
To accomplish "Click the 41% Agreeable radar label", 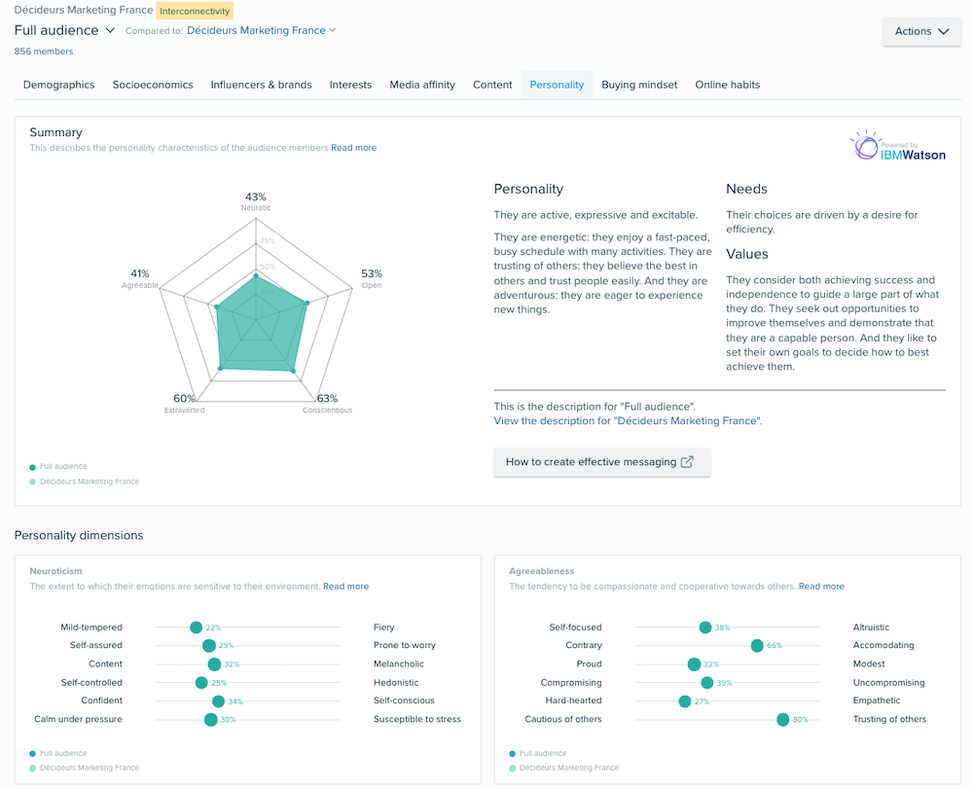I will 140,279.
